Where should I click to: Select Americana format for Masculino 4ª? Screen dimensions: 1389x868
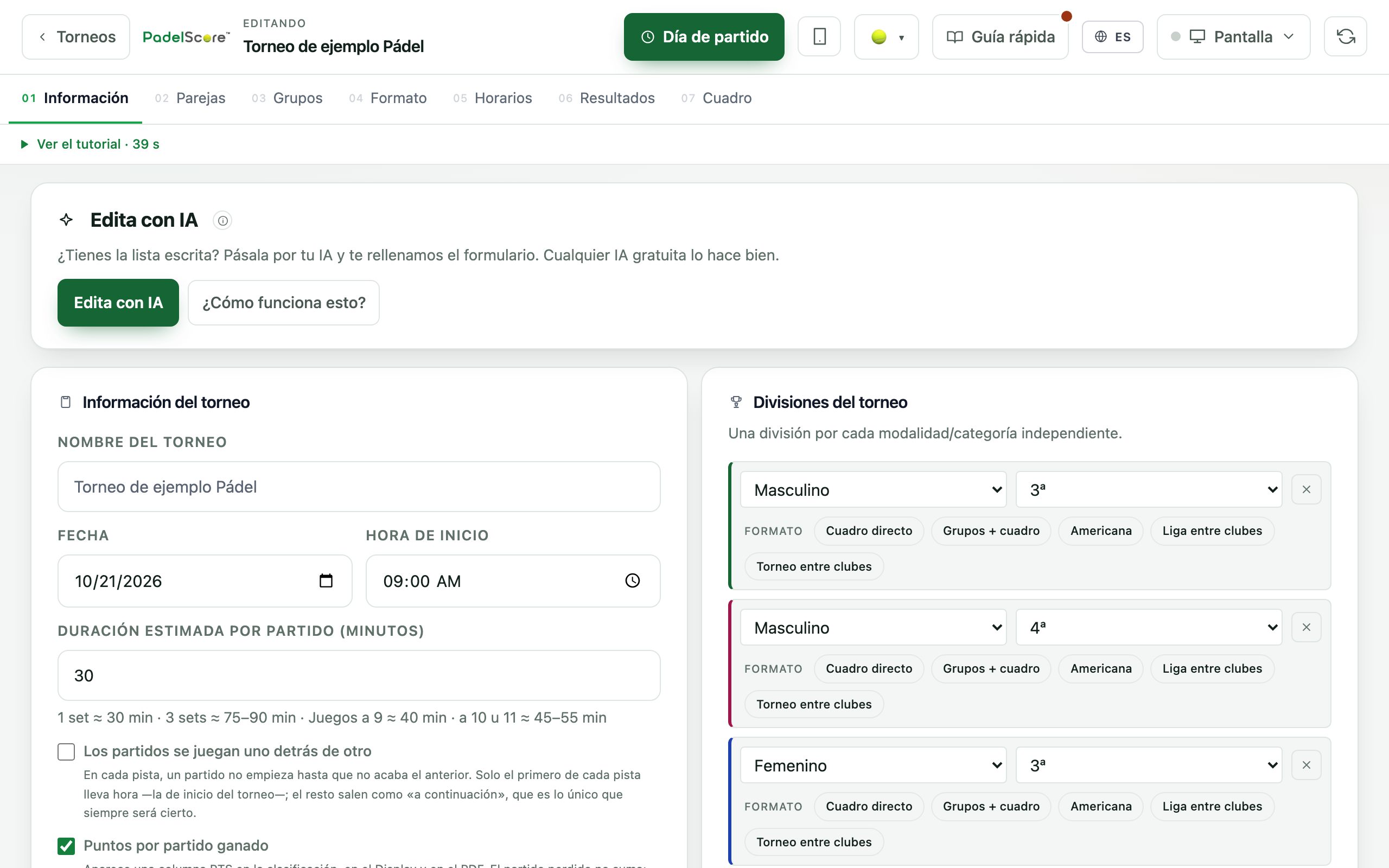point(1100,669)
